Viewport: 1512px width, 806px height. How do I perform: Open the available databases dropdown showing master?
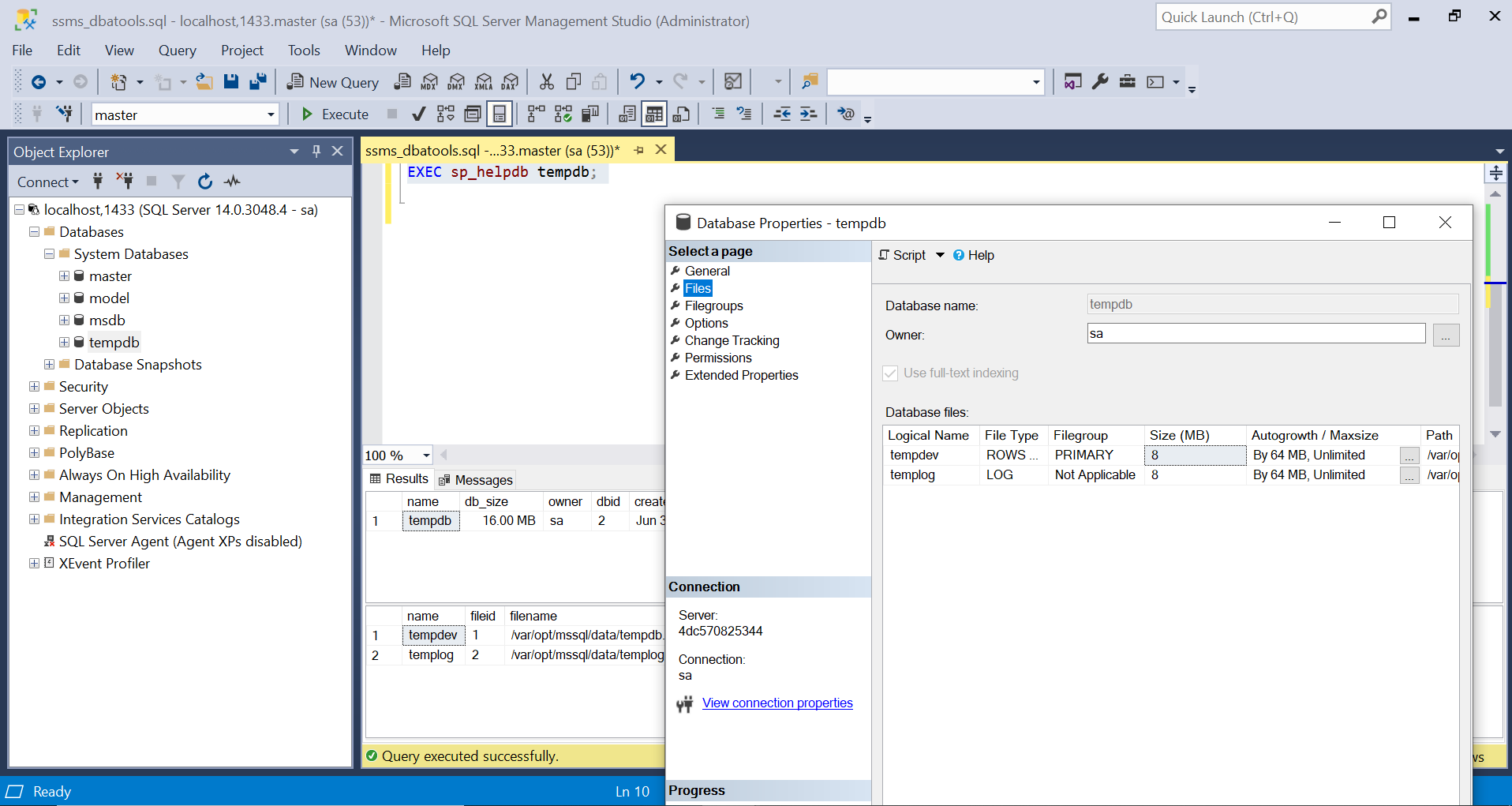pos(269,114)
